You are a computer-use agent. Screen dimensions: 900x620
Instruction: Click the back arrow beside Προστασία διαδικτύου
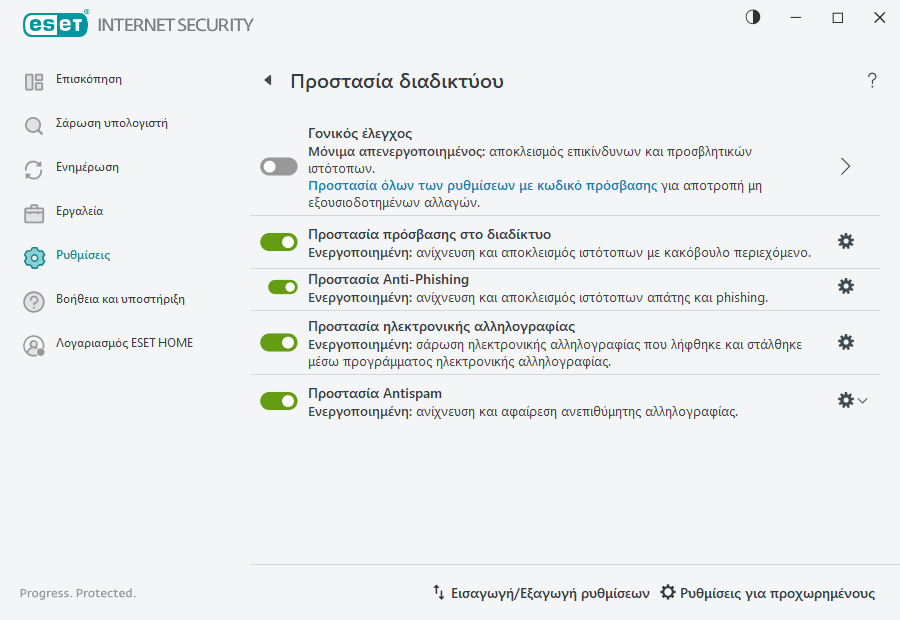pyautogui.click(x=267, y=80)
